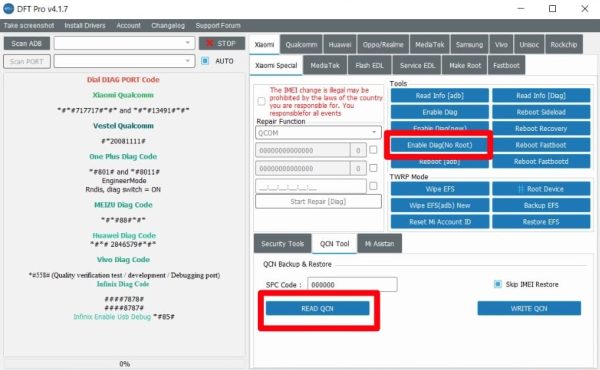Click the READ QCN button

[x=317, y=308]
